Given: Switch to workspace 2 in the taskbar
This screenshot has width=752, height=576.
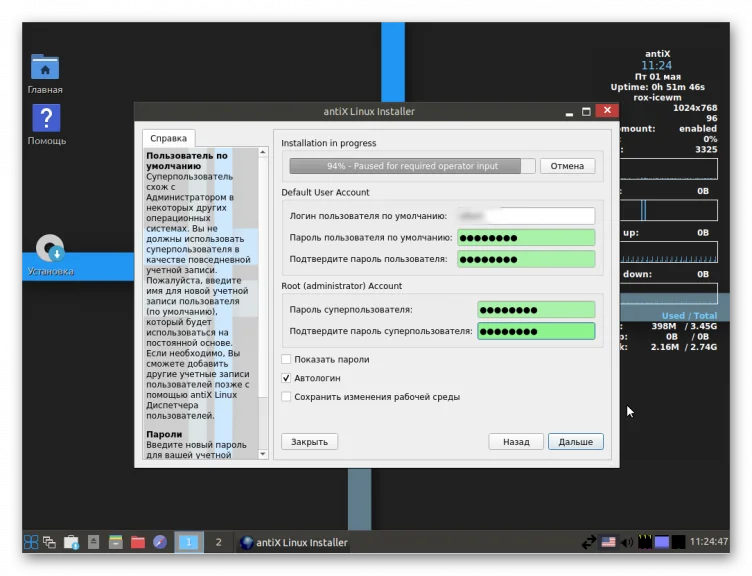Looking at the screenshot, I should [x=218, y=542].
